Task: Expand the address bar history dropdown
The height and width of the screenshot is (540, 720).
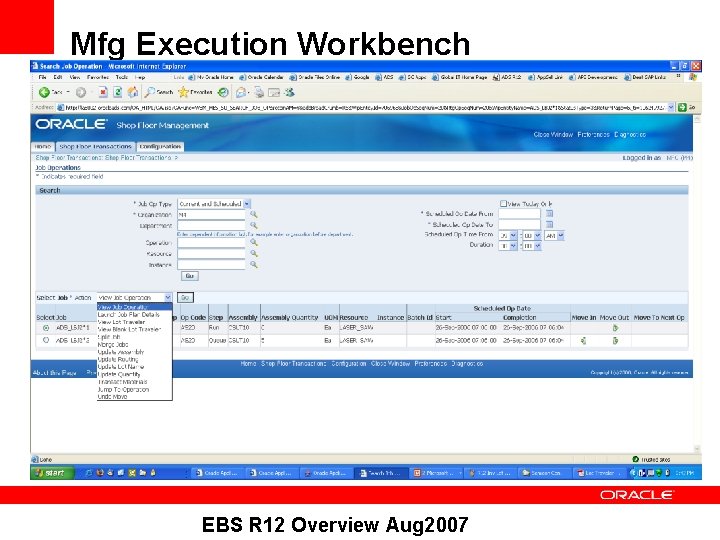Action: click(x=671, y=107)
